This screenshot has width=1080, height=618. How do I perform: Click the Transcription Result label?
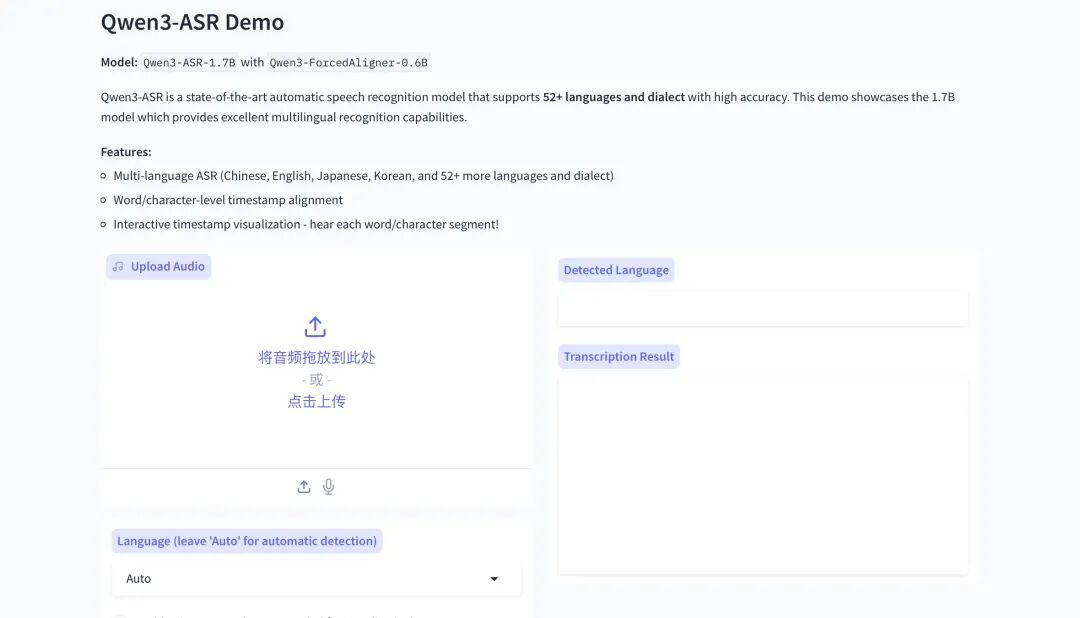(618, 357)
